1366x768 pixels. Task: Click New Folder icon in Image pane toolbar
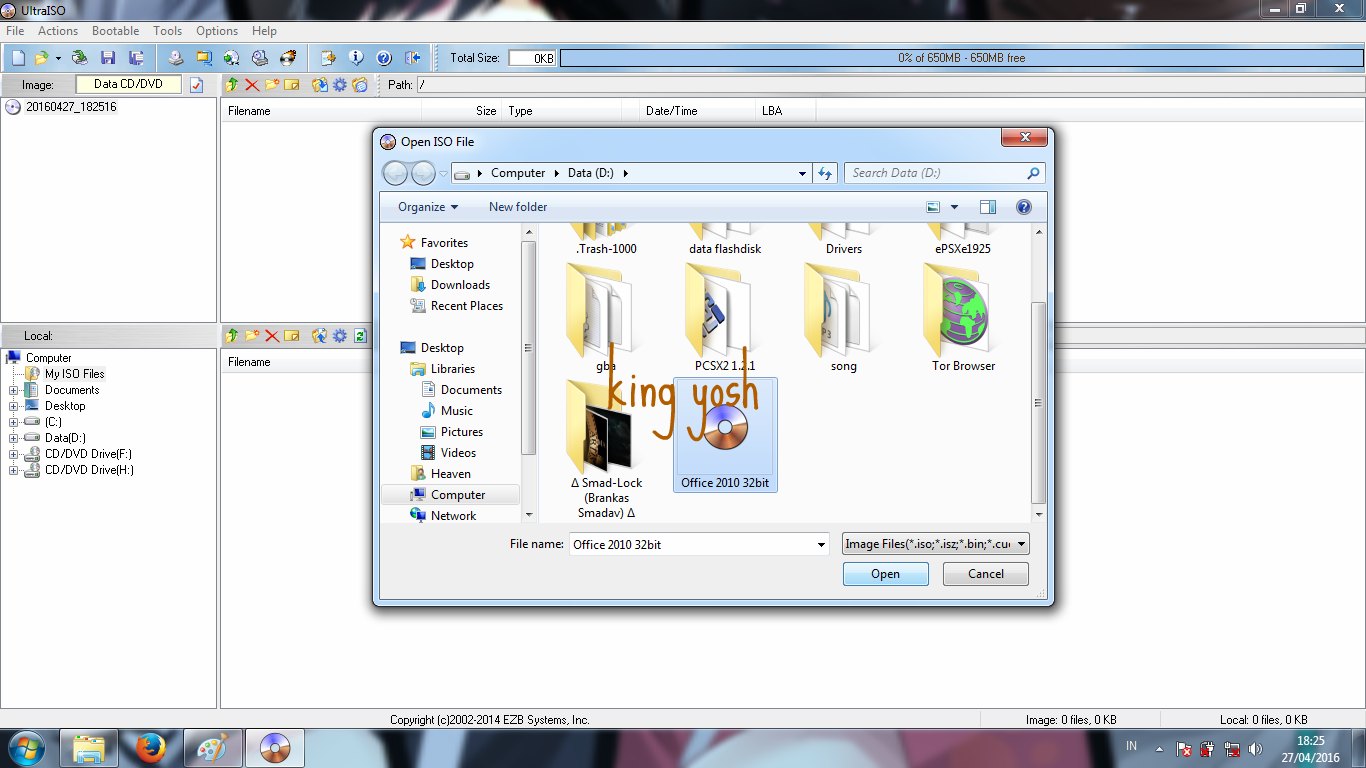click(272, 85)
